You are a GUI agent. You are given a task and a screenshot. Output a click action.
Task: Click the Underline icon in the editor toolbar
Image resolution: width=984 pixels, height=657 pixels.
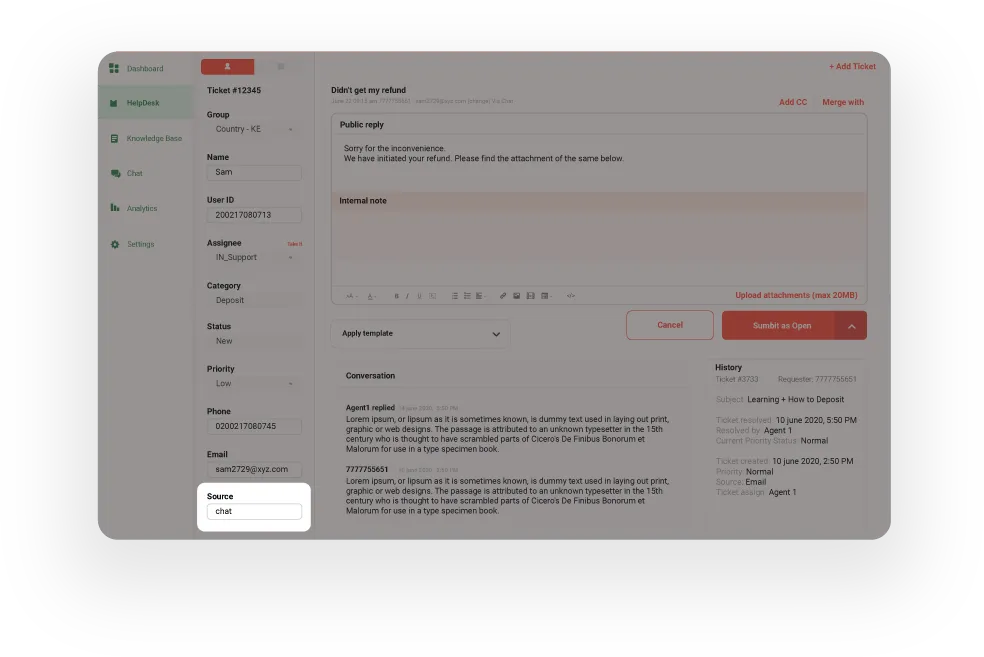click(x=418, y=295)
